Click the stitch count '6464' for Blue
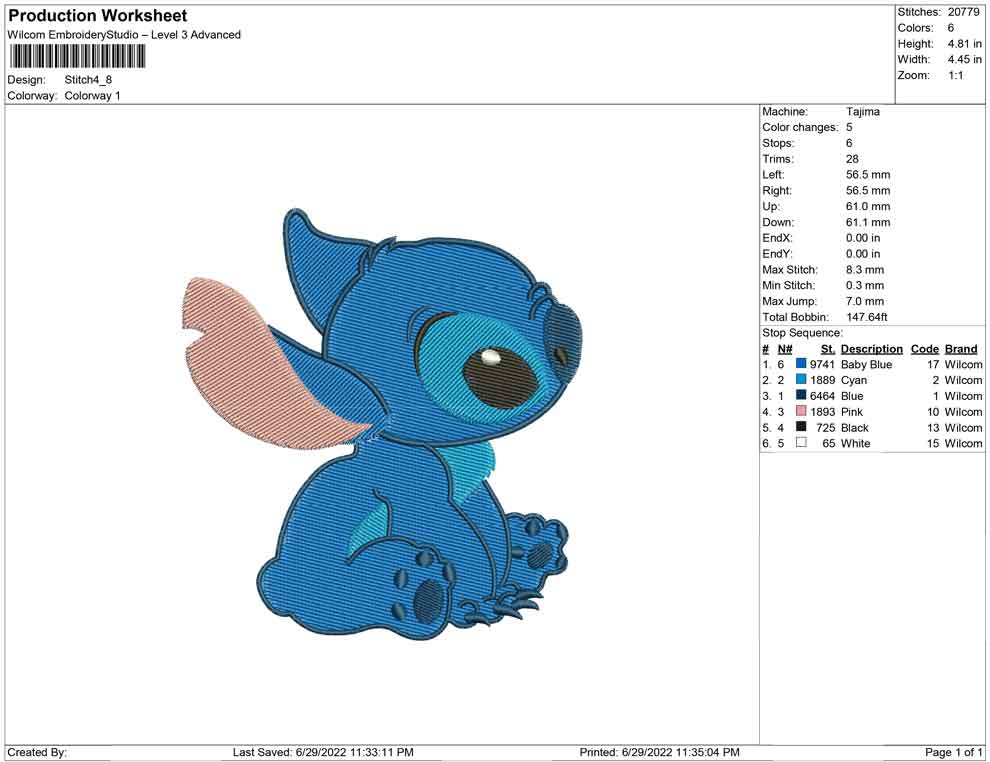Screen dimensions: 990x762 pos(823,396)
